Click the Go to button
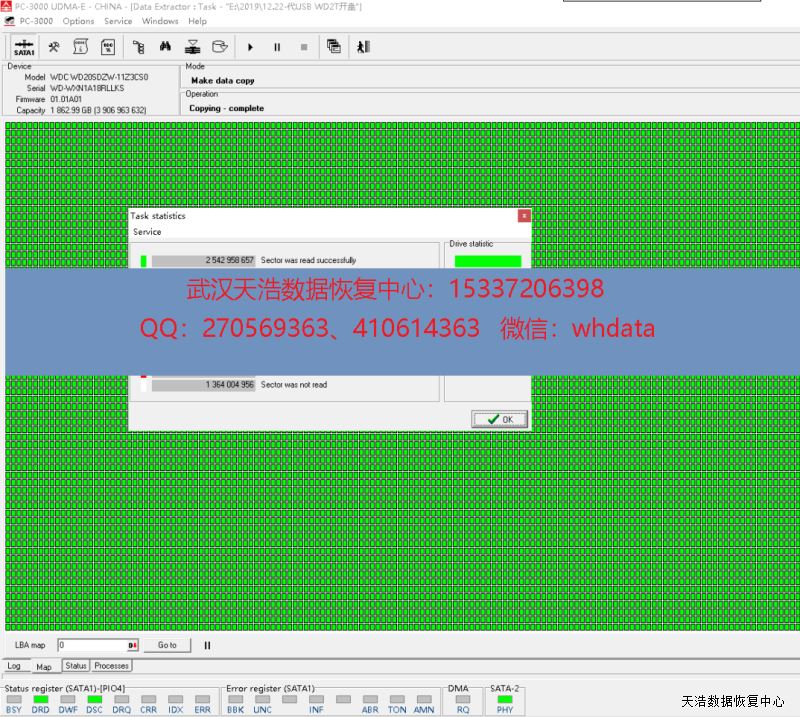800x717 pixels. 167,645
